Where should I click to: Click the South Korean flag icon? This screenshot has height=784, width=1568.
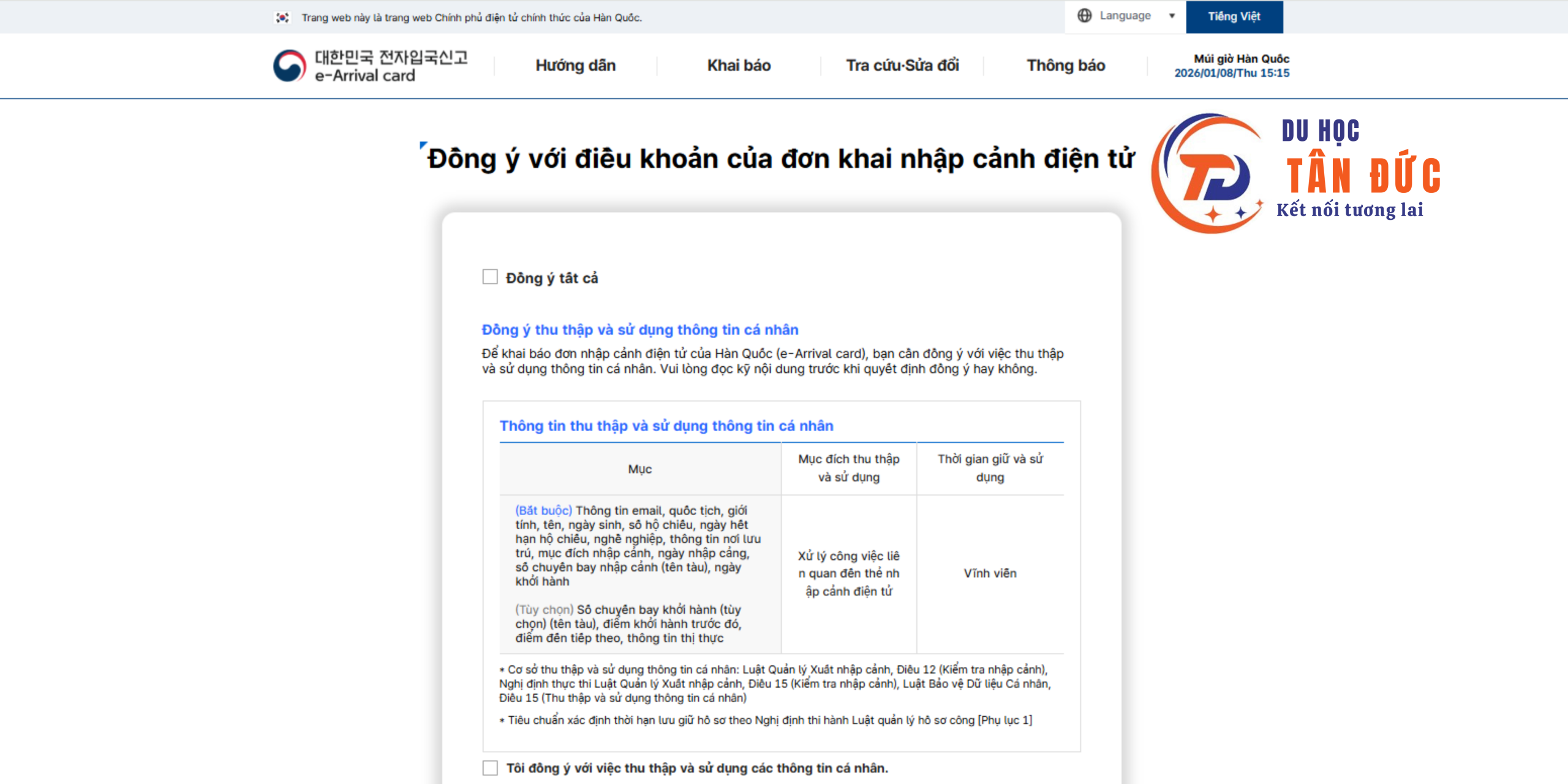(x=282, y=18)
